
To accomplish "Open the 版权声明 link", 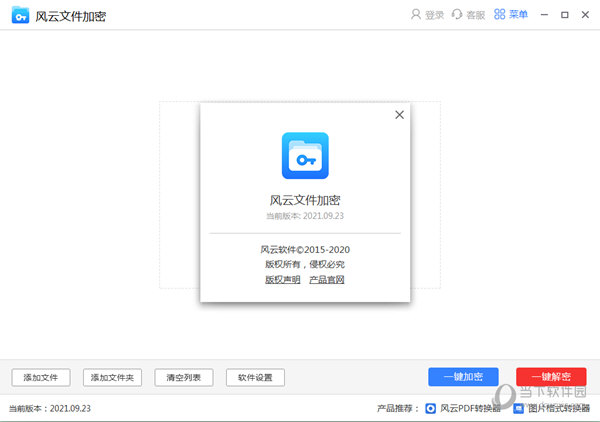I will pos(283,280).
